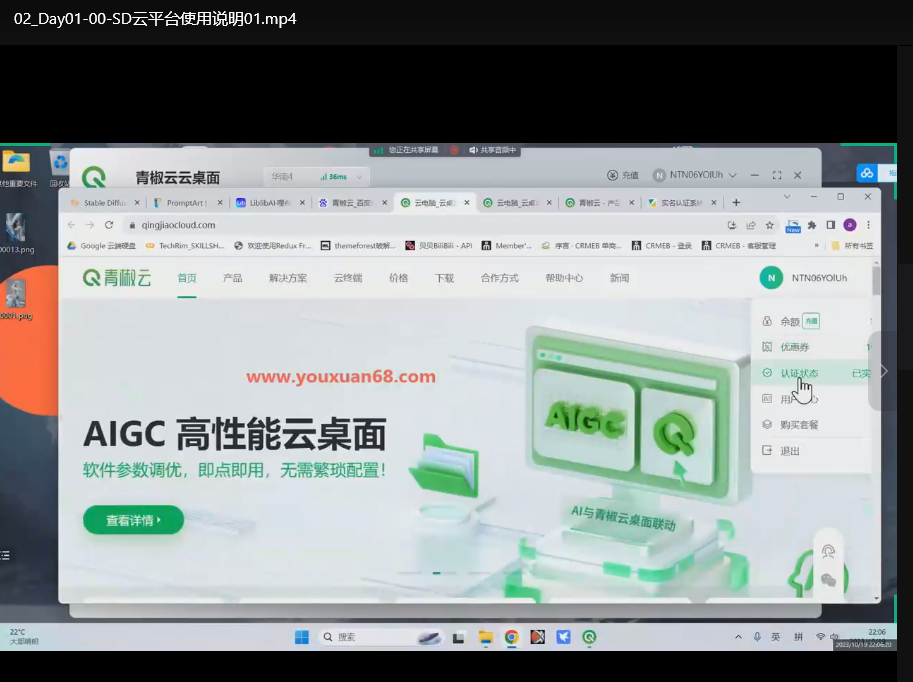Reload the browser page

point(109,225)
